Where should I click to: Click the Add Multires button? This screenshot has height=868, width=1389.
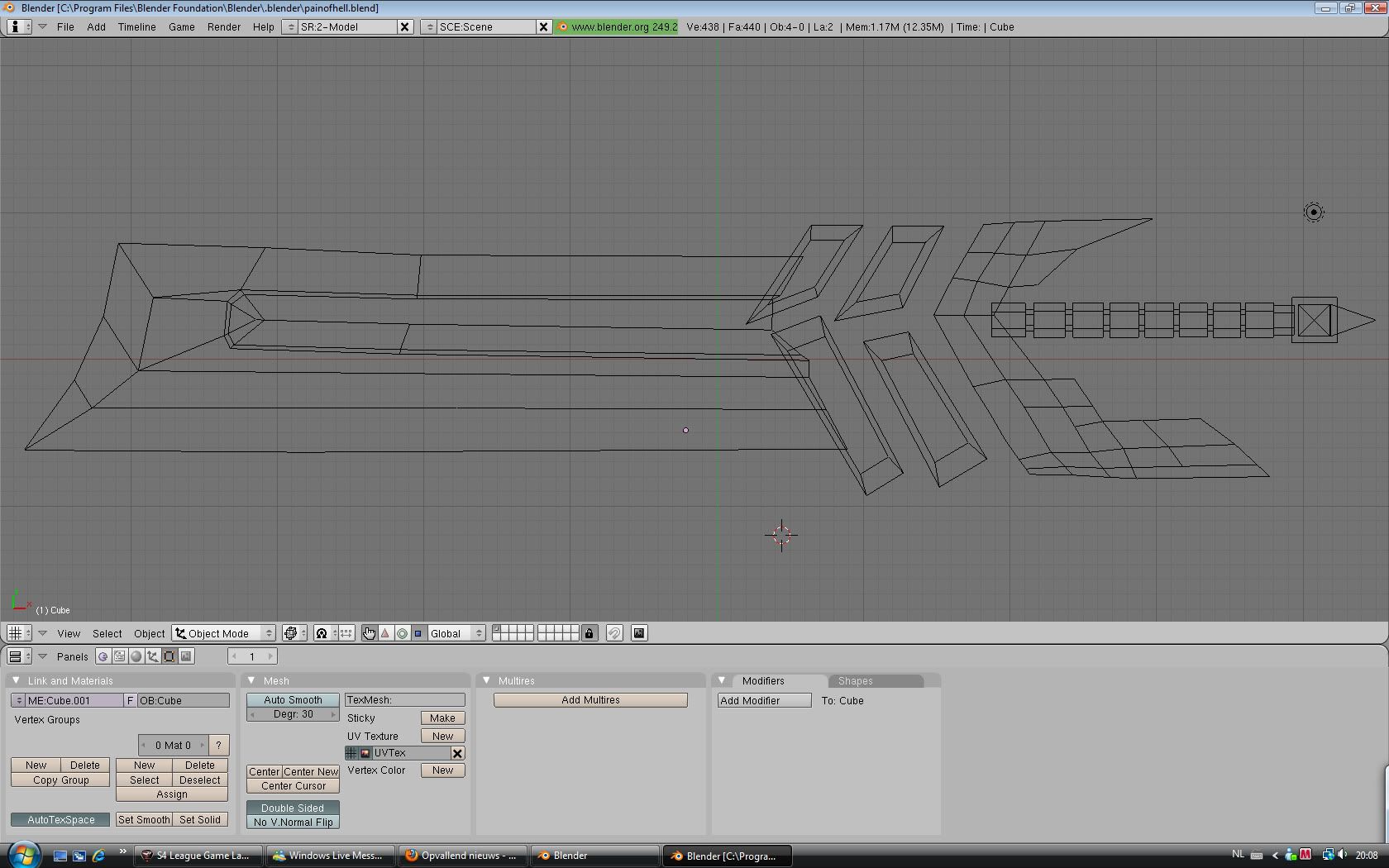(x=590, y=700)
